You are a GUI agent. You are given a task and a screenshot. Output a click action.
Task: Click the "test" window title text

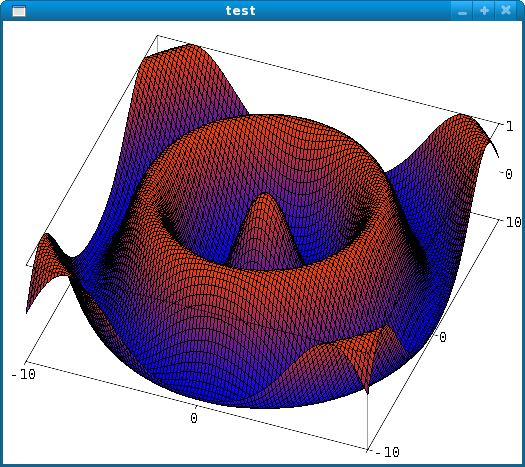pos(241,11)
